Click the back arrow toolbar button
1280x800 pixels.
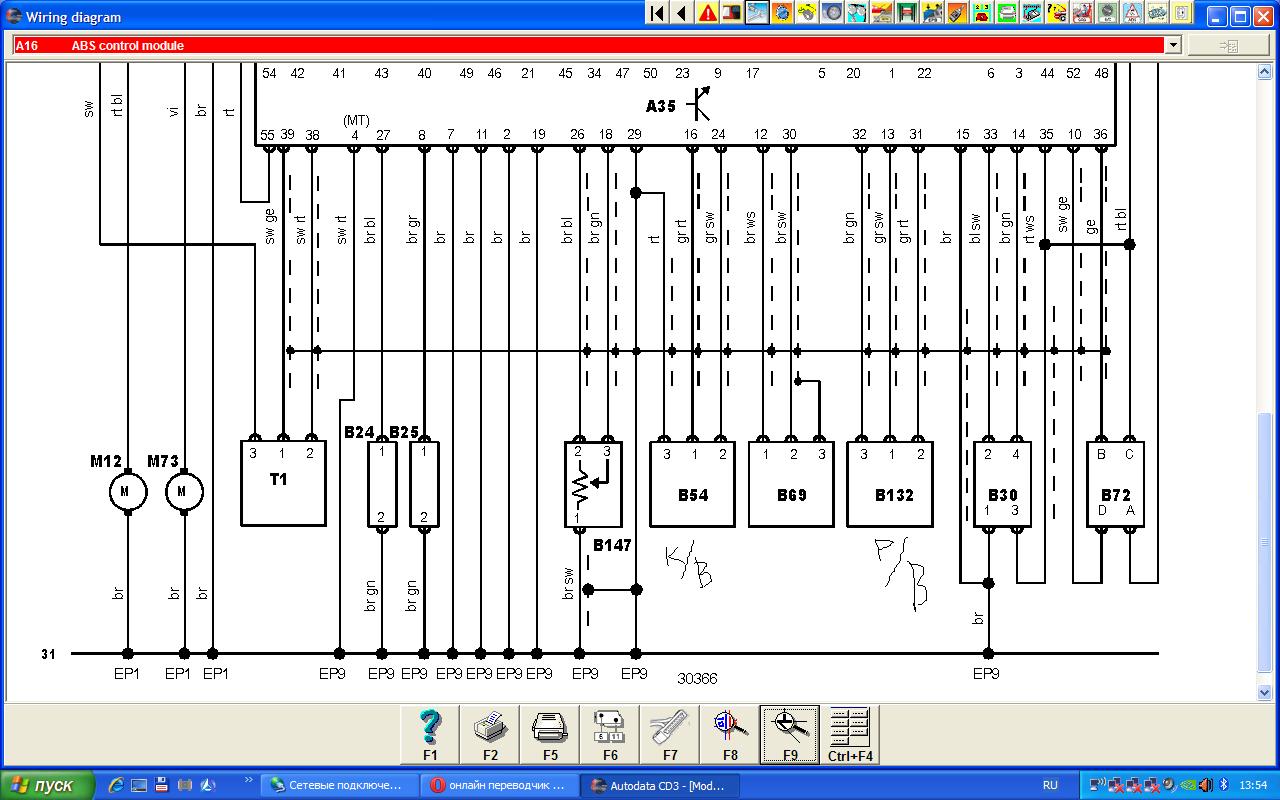point(682,13)
